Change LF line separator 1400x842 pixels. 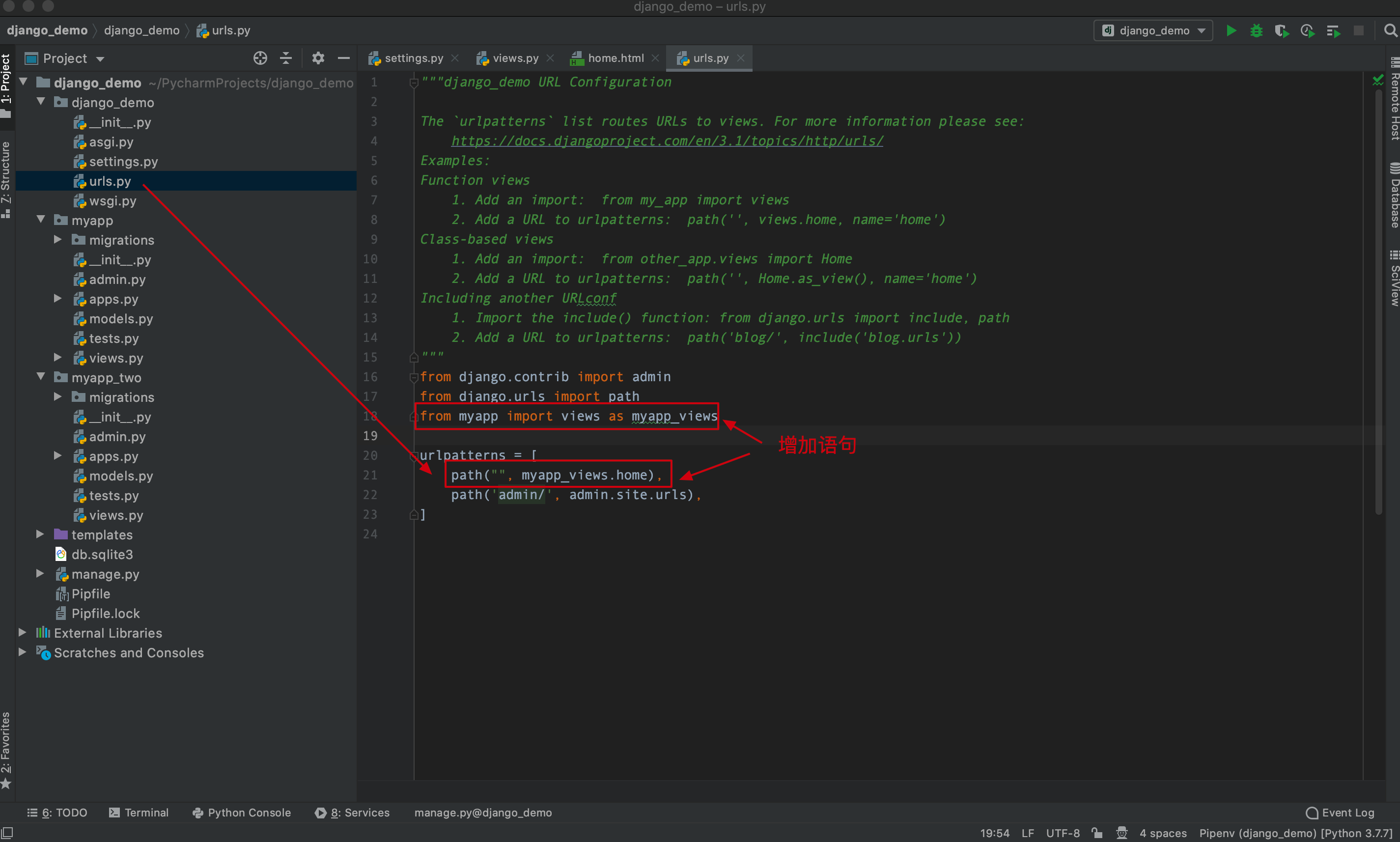tap(1027, 833)
